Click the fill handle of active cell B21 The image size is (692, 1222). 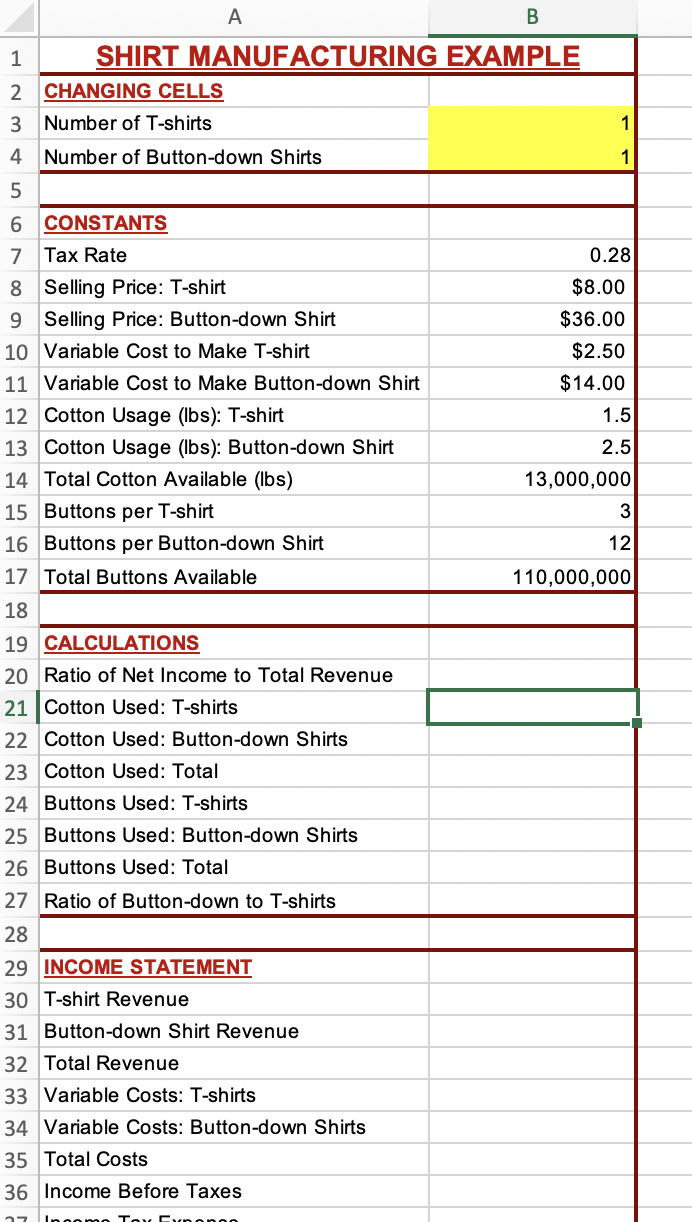pos(637,722)
